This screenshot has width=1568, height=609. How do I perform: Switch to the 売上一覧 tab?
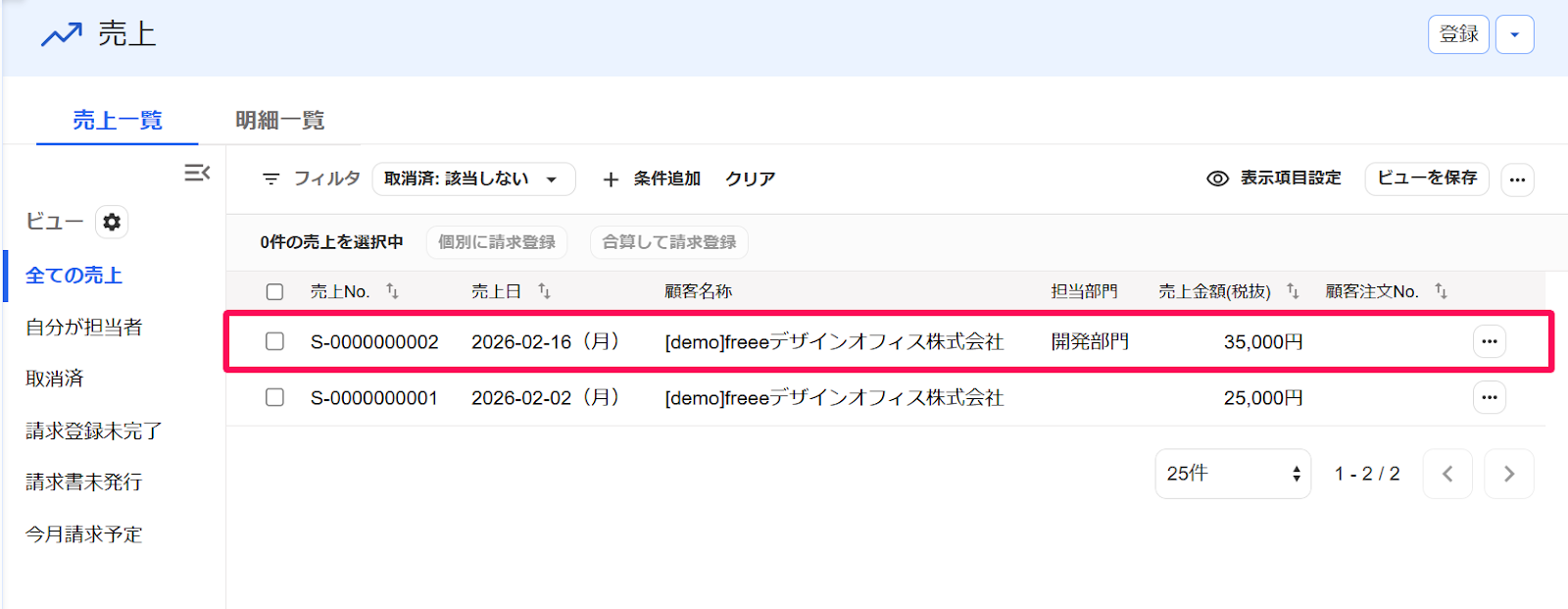[x=118, y=121]
